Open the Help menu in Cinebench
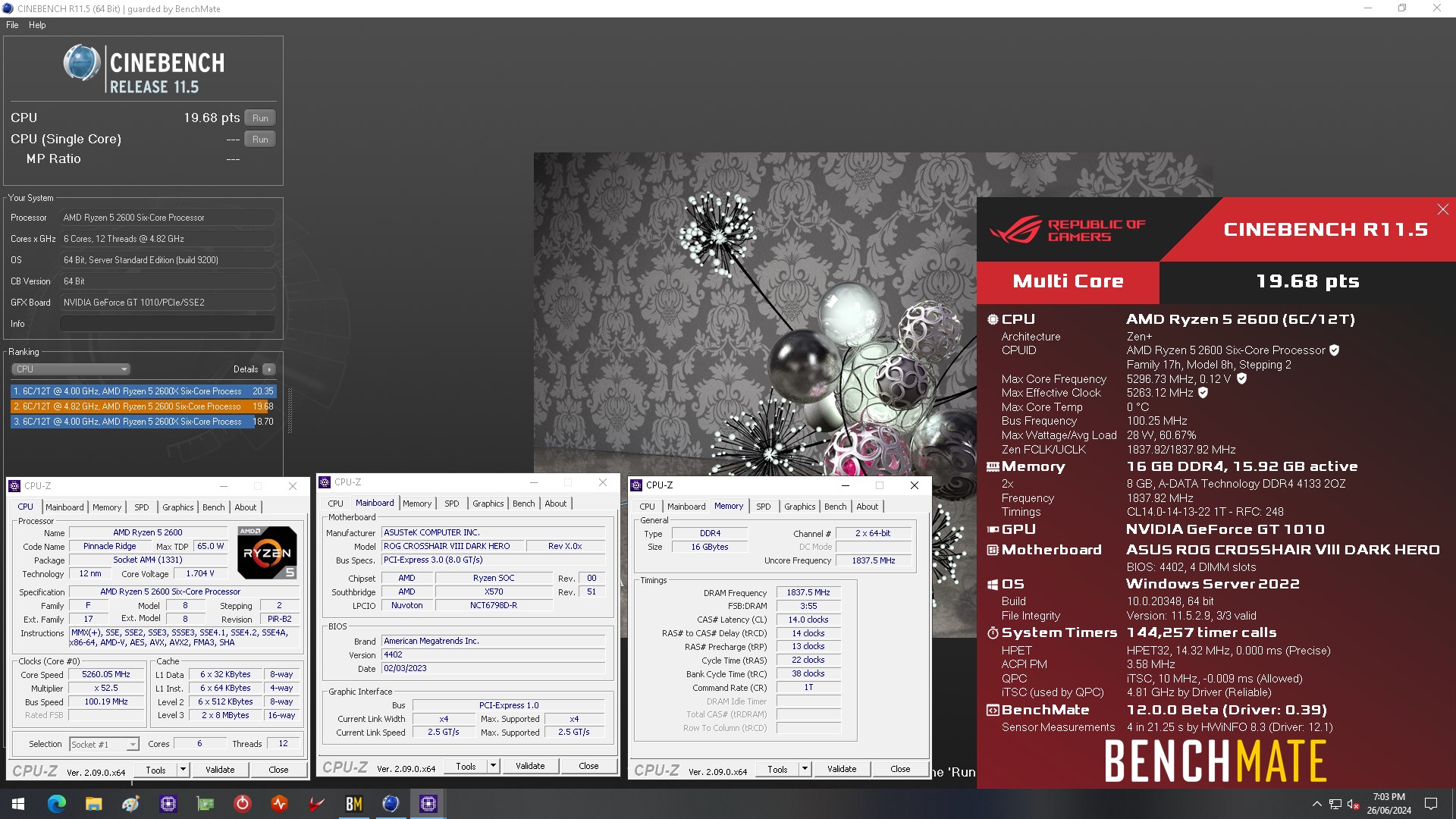 [x=37, y=25]
